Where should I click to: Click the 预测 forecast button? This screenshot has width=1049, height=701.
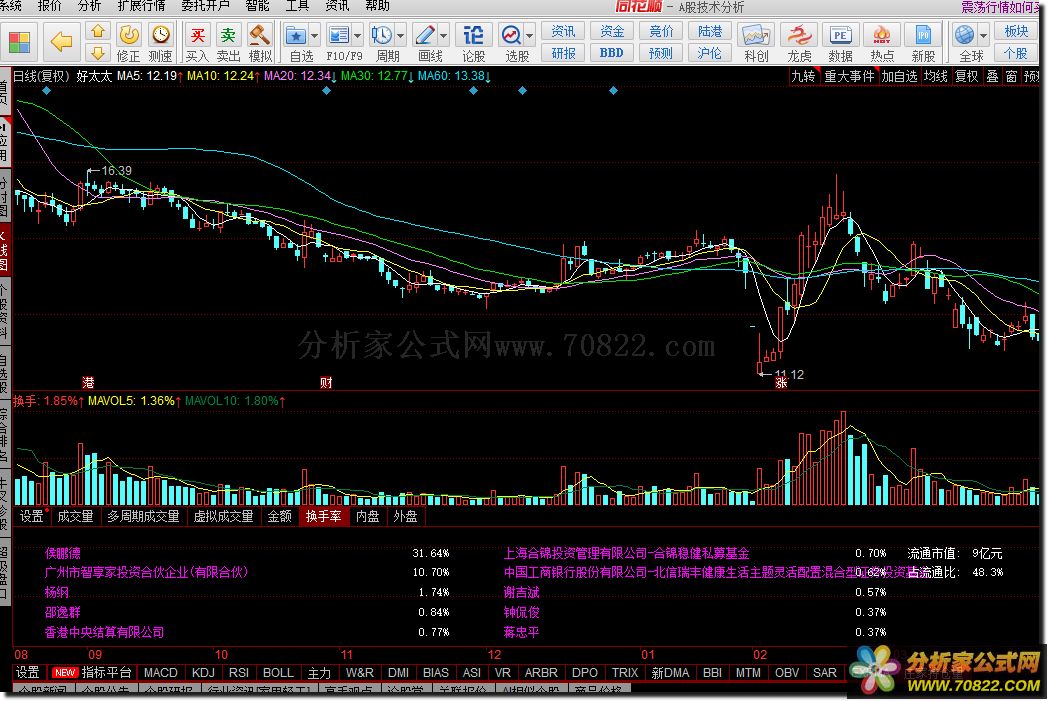point(661,53)
